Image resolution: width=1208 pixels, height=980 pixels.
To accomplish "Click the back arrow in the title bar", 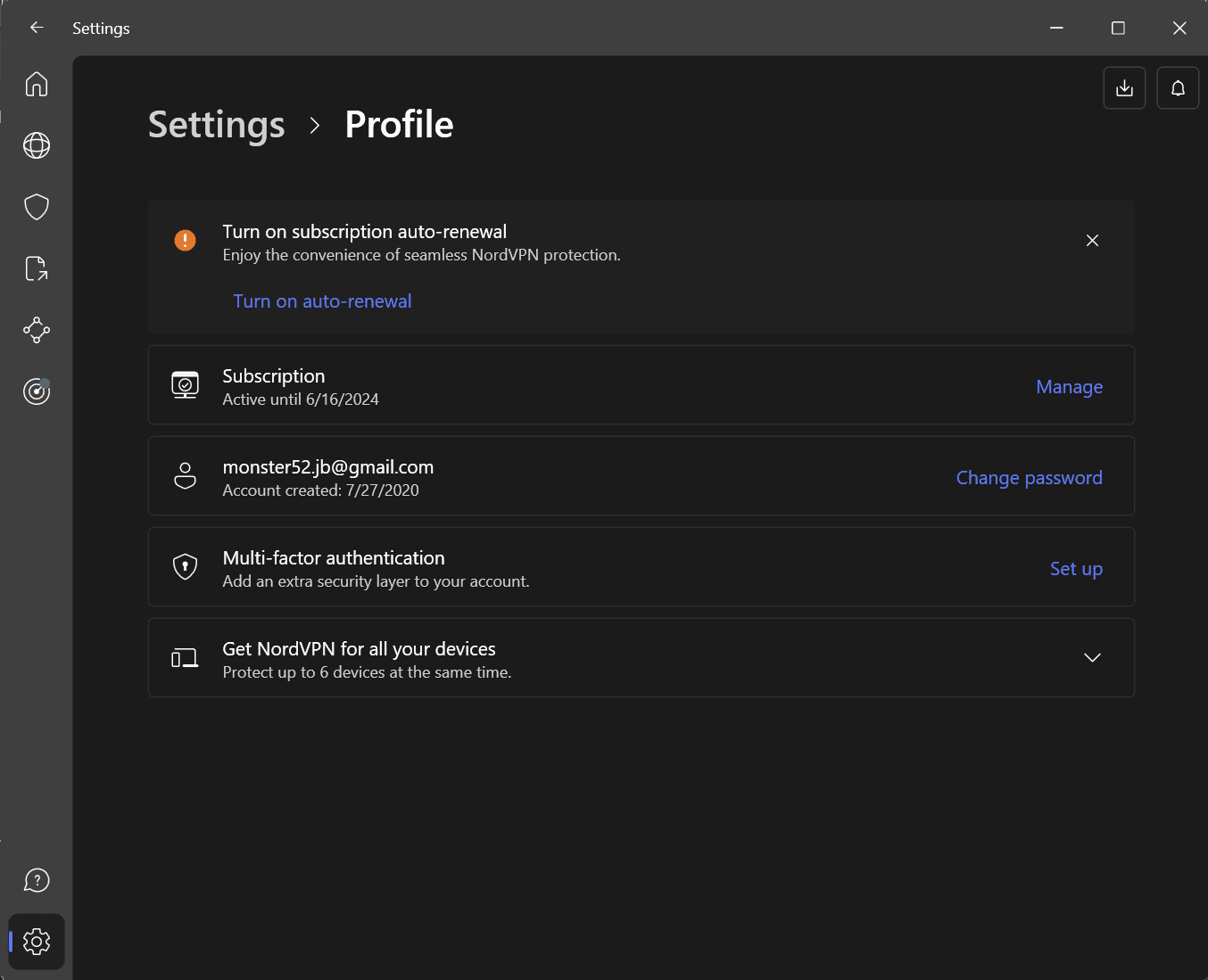I will (37, 28).
